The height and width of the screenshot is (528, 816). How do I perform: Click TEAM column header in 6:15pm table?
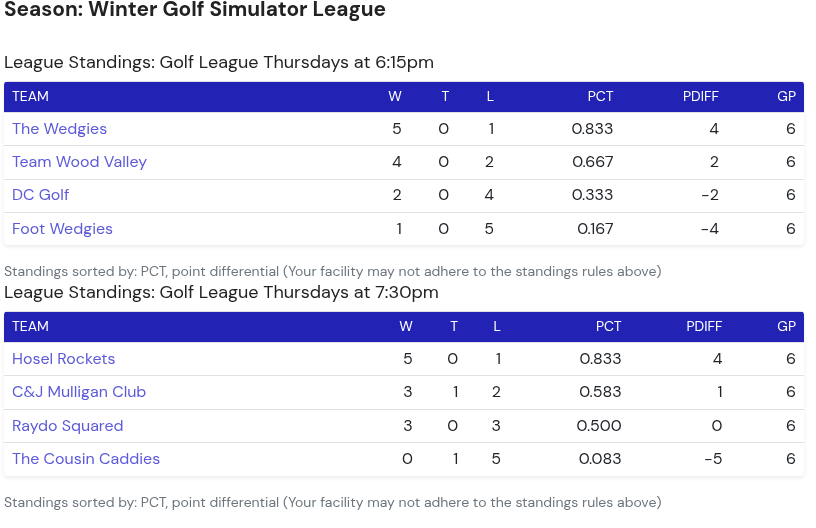(x=30, y=97)
